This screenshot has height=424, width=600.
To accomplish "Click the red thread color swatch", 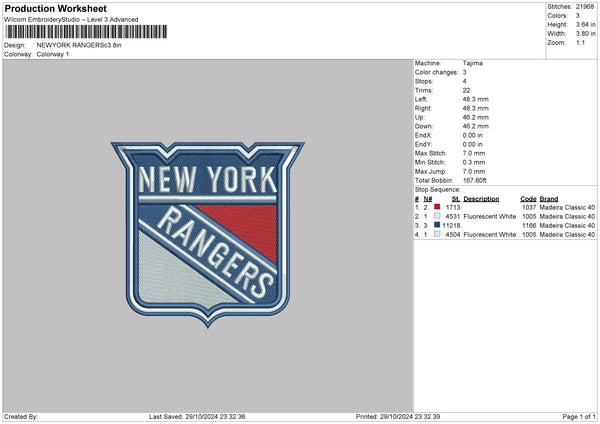I will point(437,207).
